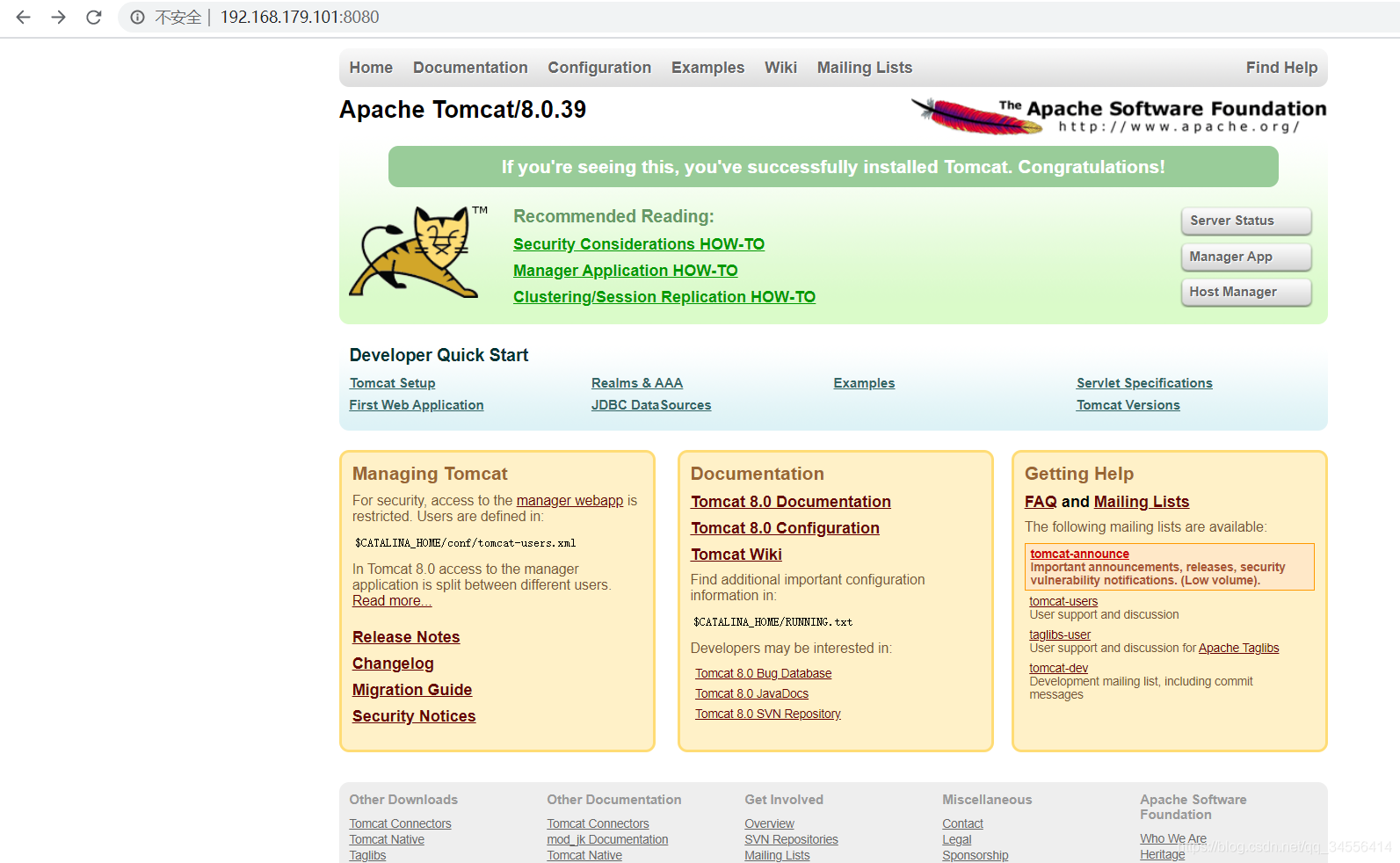Image resolution: width=1400 pixels, height=863 pixels.
Task: Open the FAQ link under Getting Help
Action: click(1041, 502)
